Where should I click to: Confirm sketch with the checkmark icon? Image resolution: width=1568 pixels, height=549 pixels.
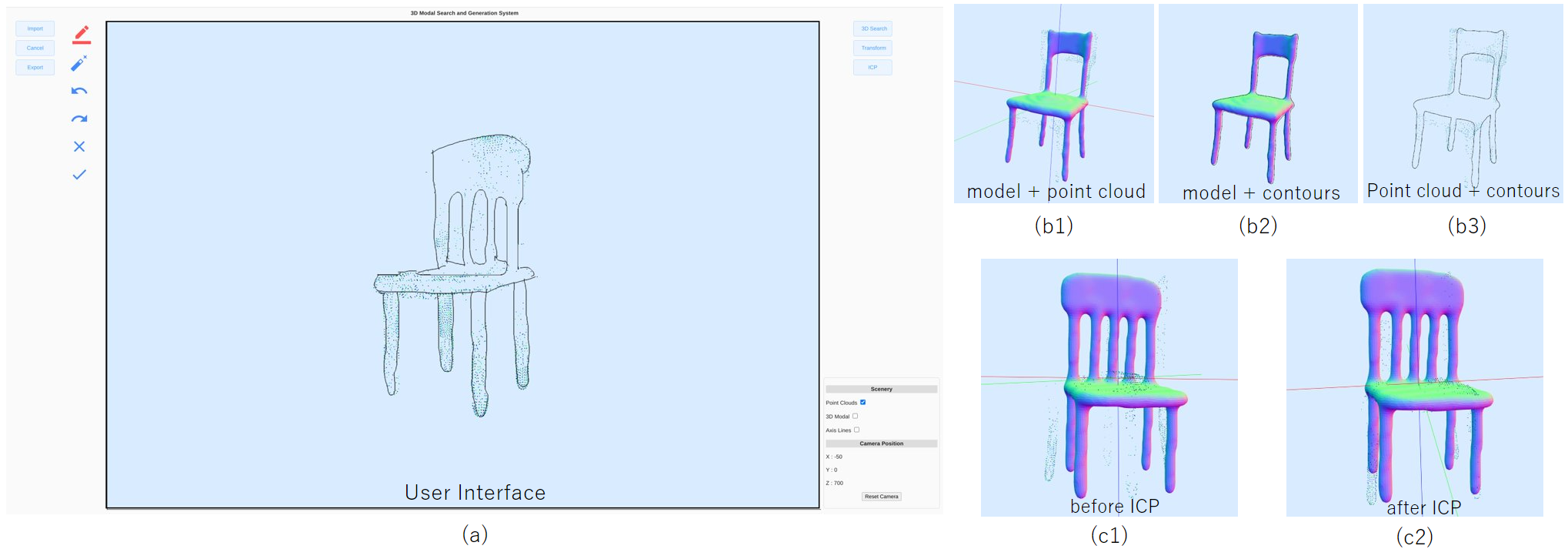(x=79, y=175)
